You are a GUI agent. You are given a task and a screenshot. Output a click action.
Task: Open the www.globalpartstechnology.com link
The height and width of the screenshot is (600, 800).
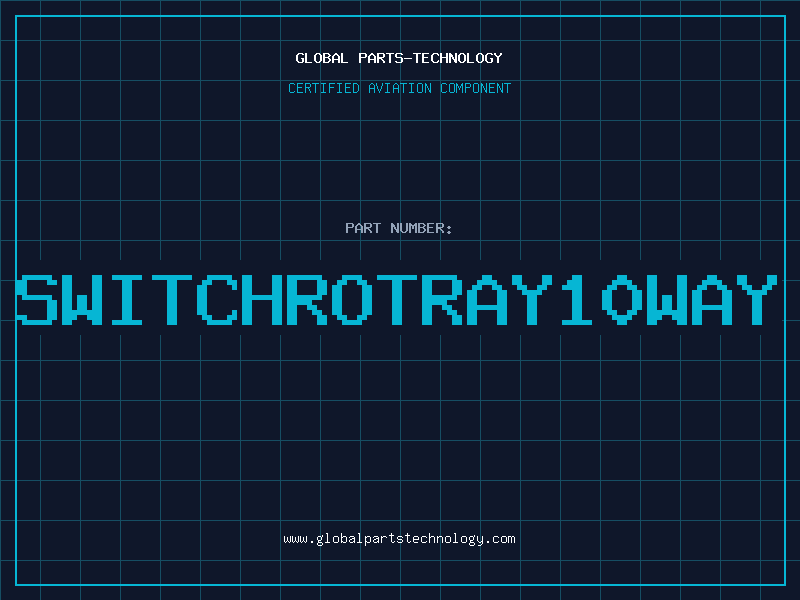(x=399, y=539)
